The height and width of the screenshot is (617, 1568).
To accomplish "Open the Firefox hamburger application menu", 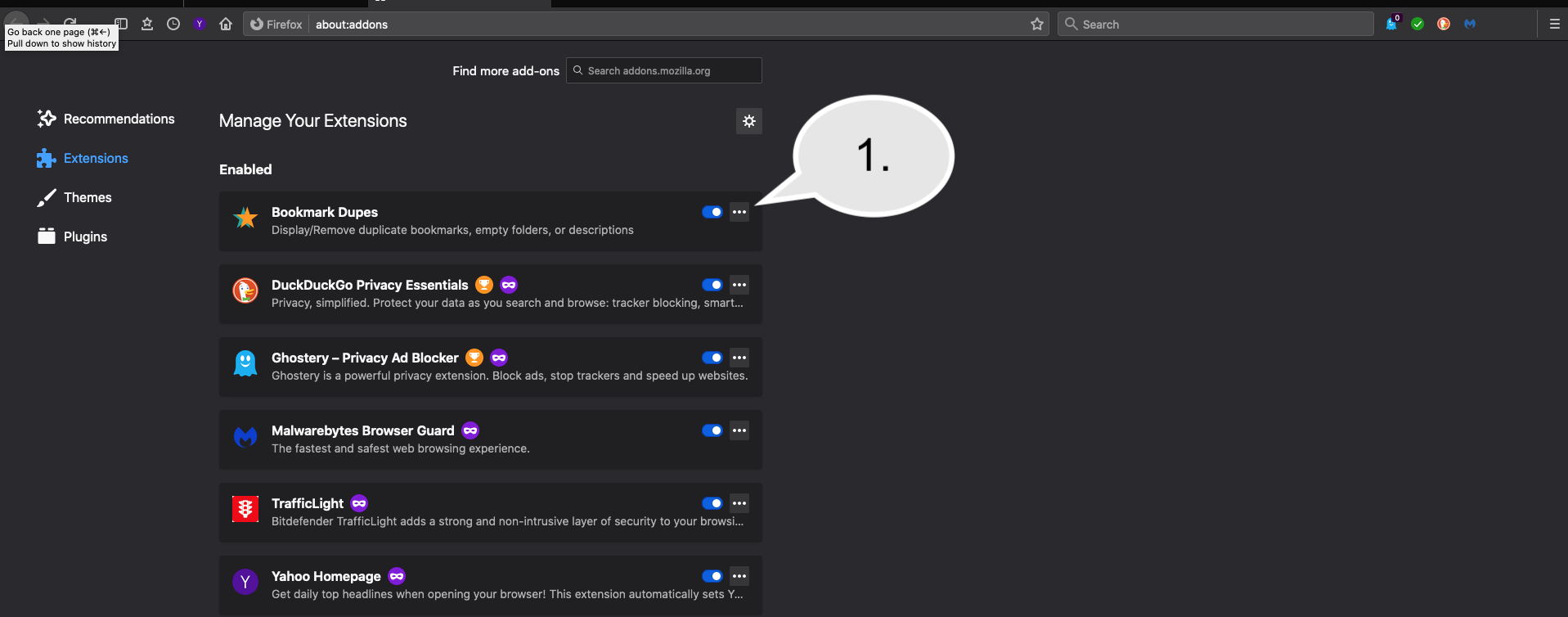I will click(x=1555, y=24).
